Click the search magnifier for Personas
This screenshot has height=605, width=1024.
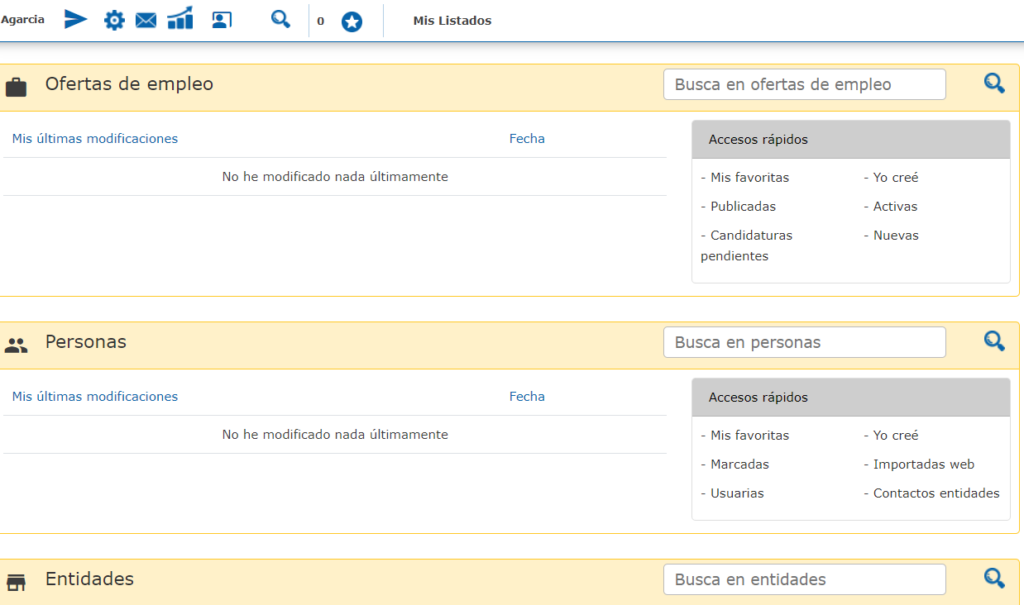(994, 341)
